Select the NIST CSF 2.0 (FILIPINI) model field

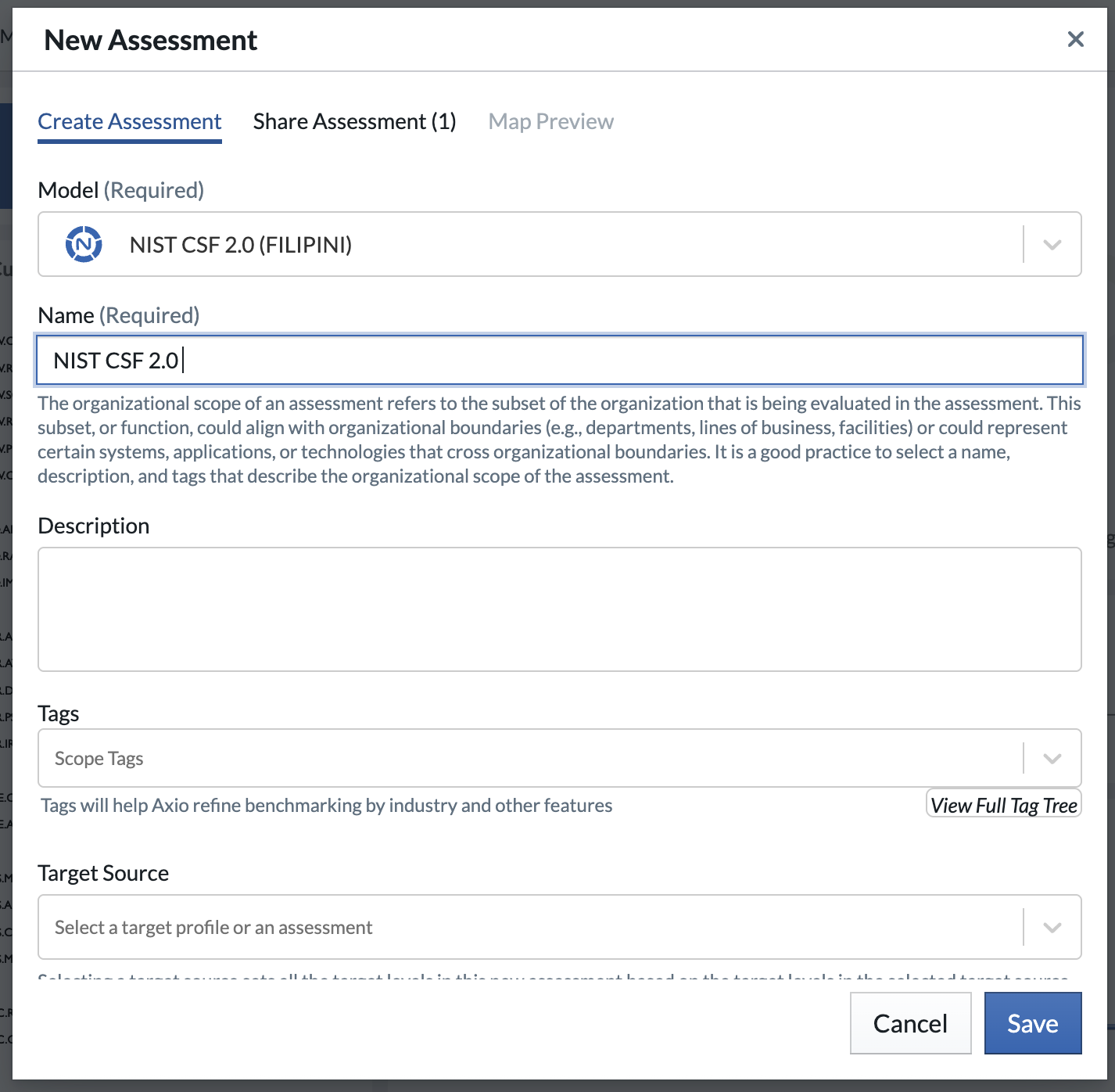coord(560,244)
